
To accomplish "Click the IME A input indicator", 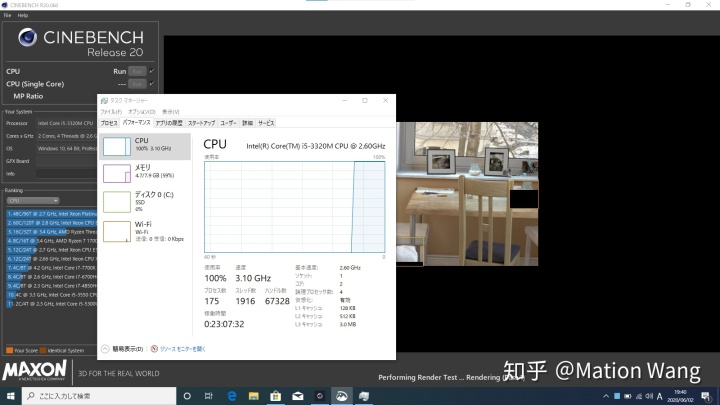I will click(x=660, y=396).
